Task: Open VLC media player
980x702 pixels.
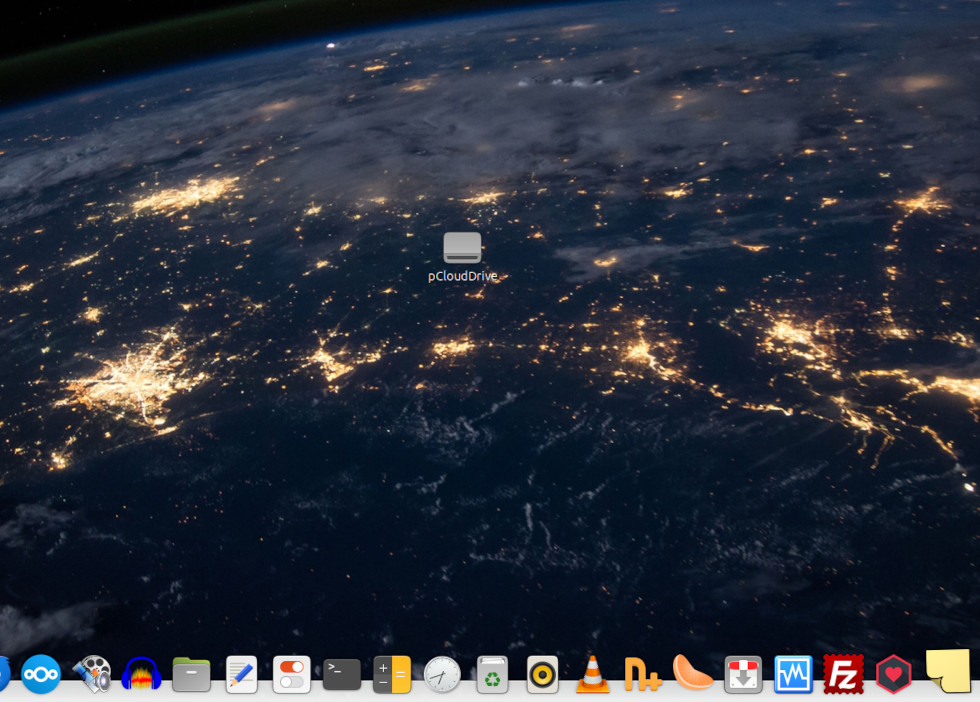Action: pos(593,675)
